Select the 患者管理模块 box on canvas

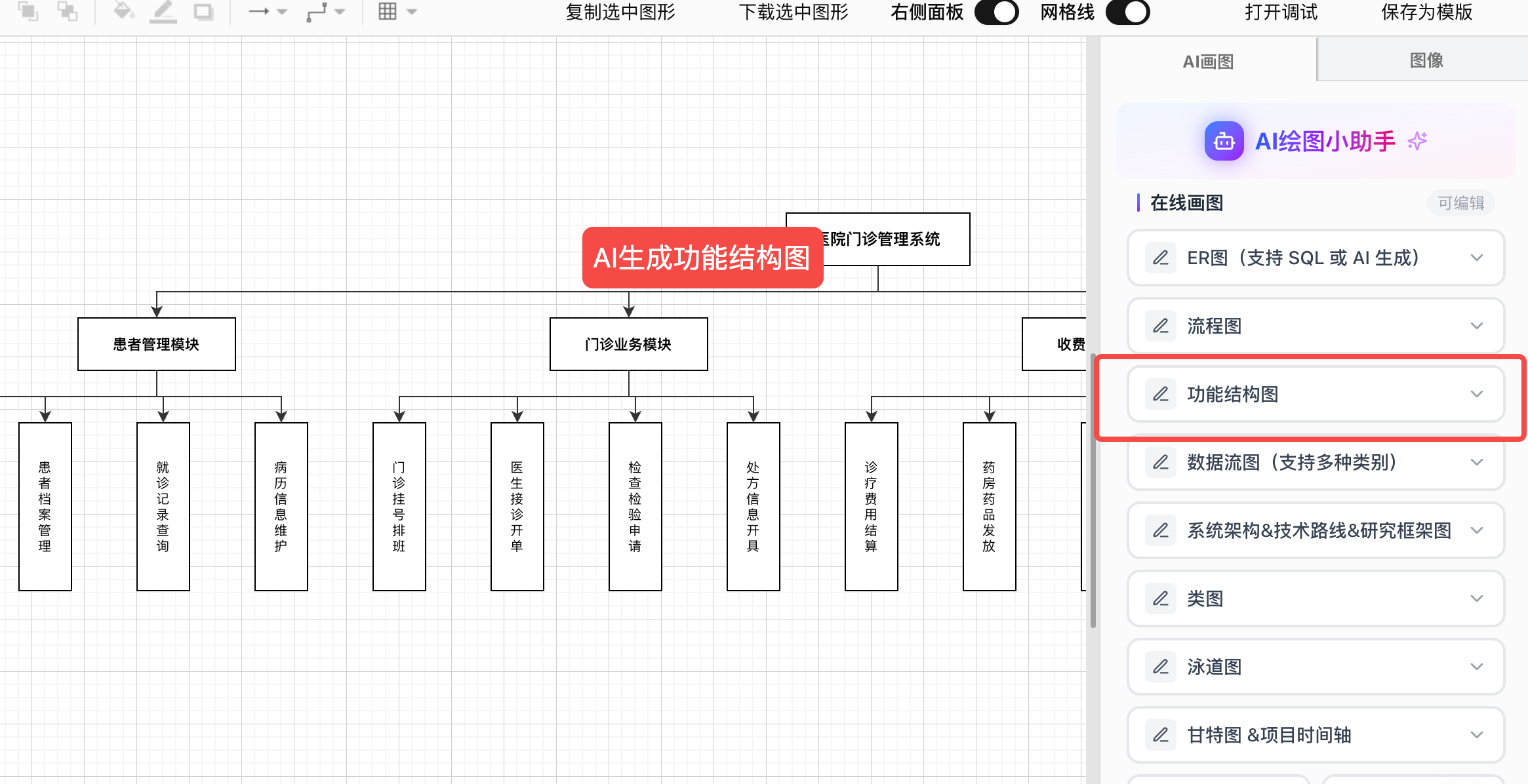click(157, 344)
